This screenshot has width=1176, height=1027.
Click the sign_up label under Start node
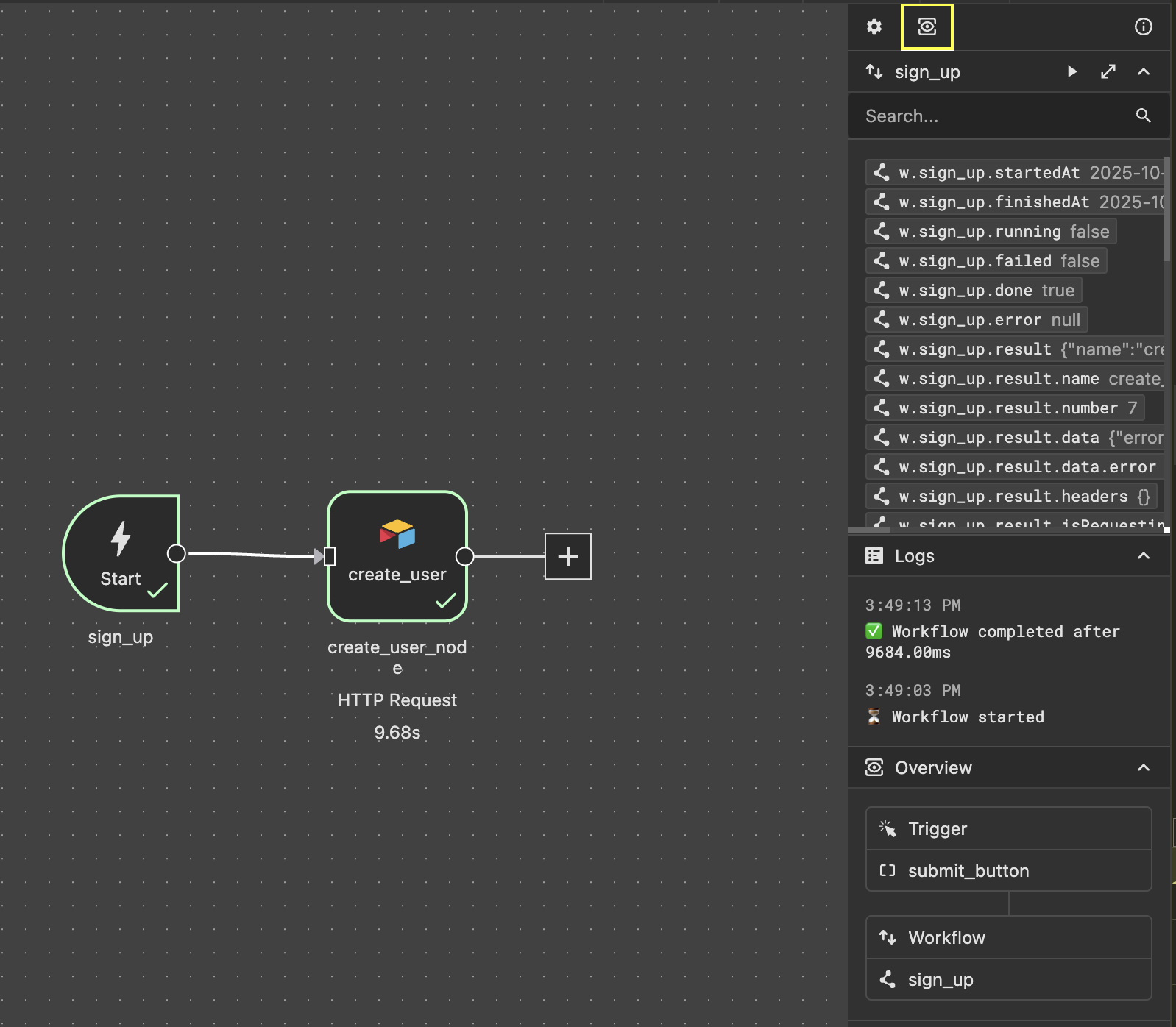tap(121, 637)
